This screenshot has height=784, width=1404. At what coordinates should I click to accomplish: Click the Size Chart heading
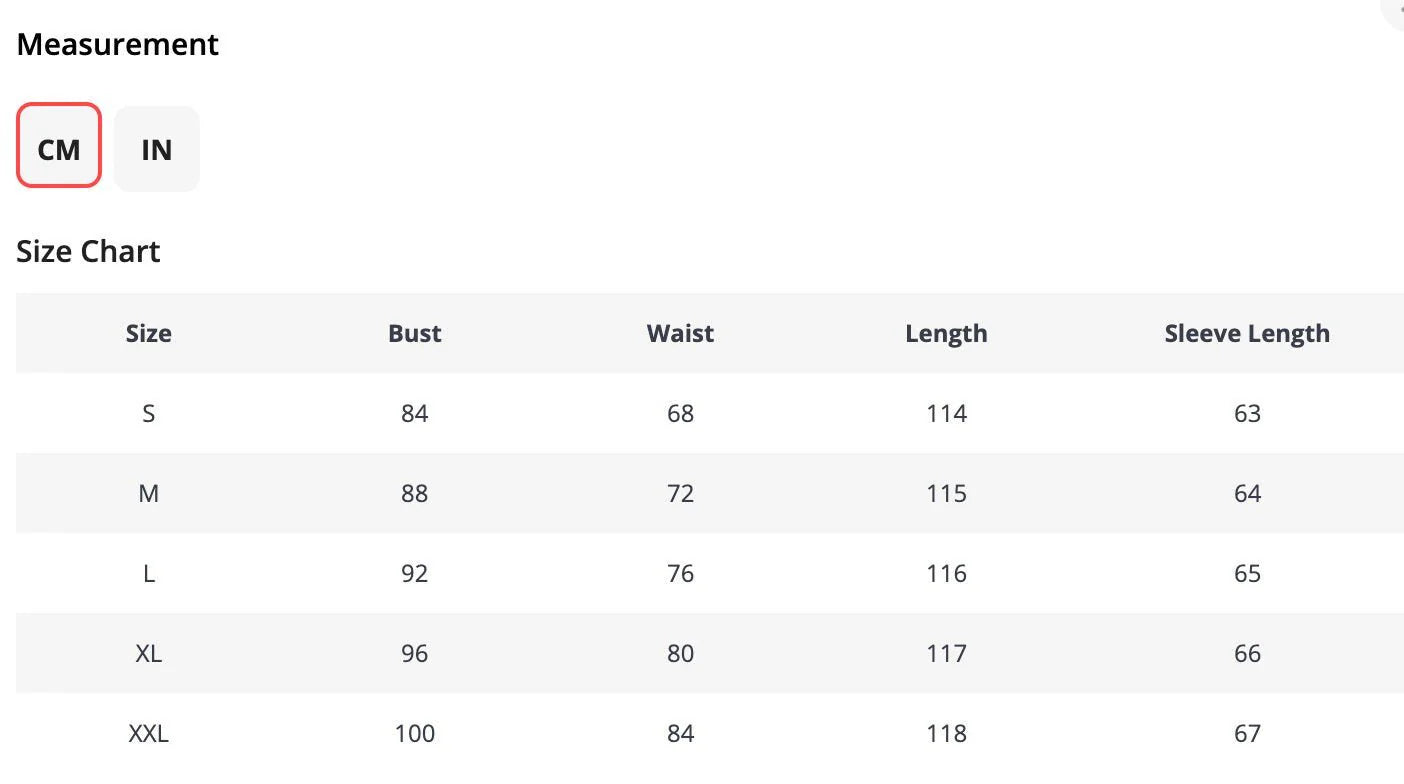pyautogui.click(x=88, y=251)
